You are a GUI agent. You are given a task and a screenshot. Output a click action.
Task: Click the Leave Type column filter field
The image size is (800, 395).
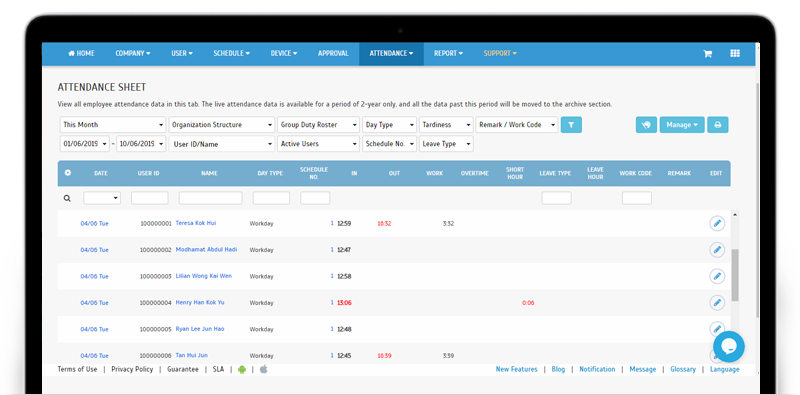tap(557, 198)
